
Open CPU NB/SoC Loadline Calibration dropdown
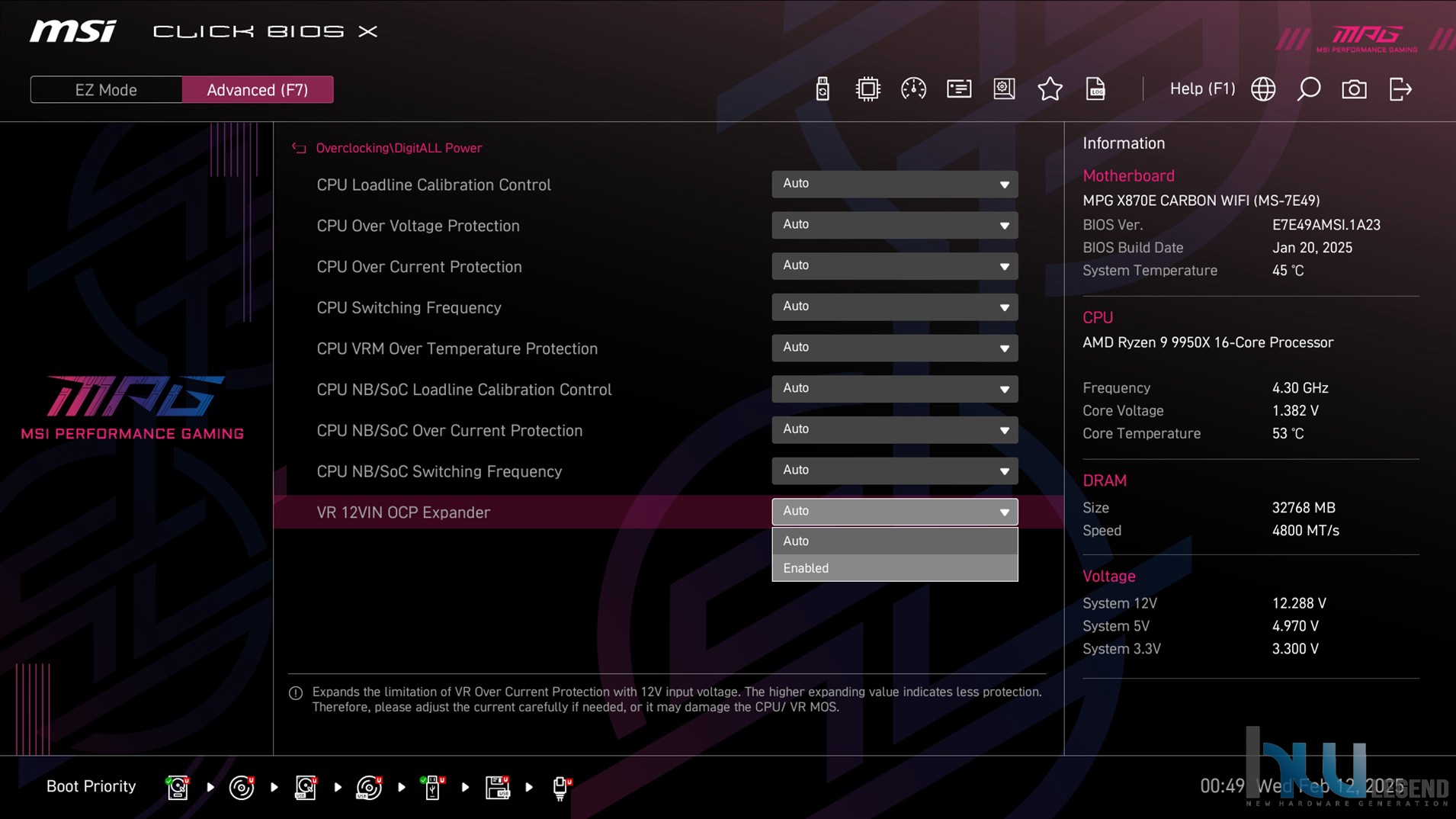(x=894, y=389)
